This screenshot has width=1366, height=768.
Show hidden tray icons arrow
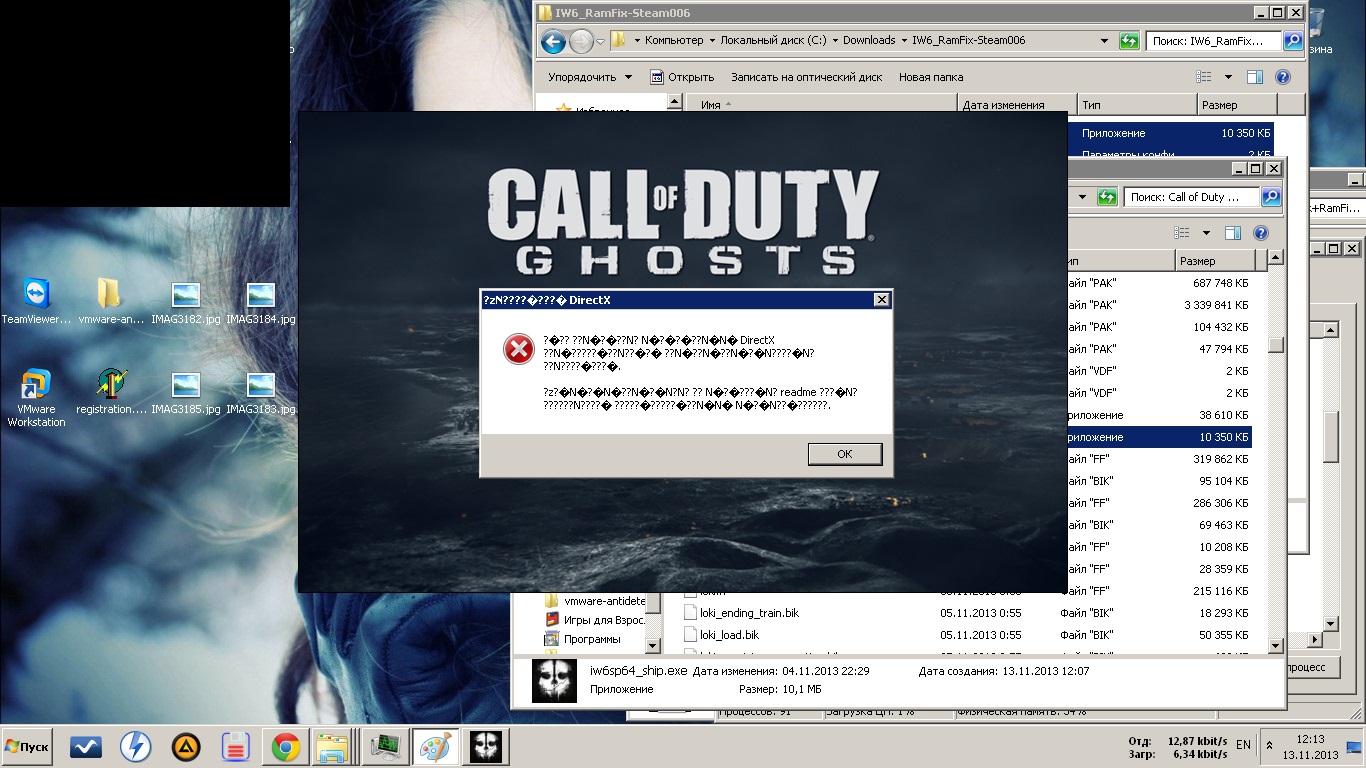tap(1270, 746)
